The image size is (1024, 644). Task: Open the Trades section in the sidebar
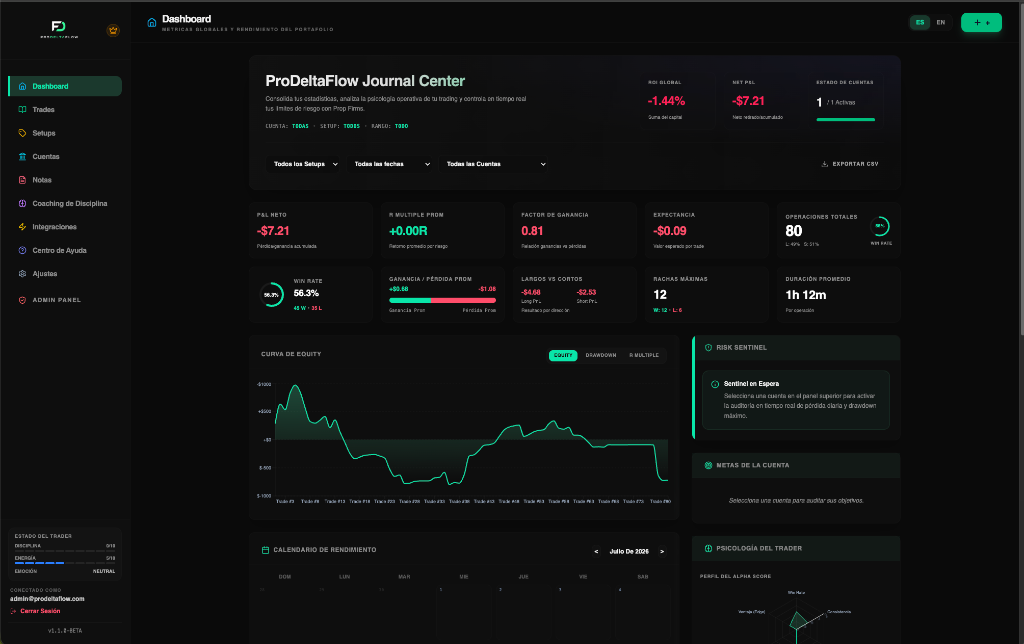(65, 110)
